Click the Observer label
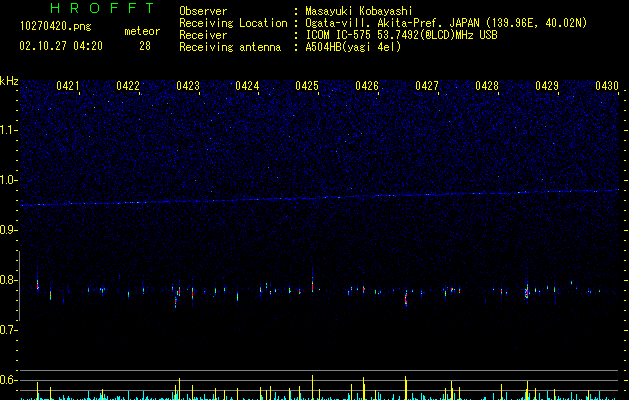This screenshot has width=629, height=400. [x=203, y=11]
